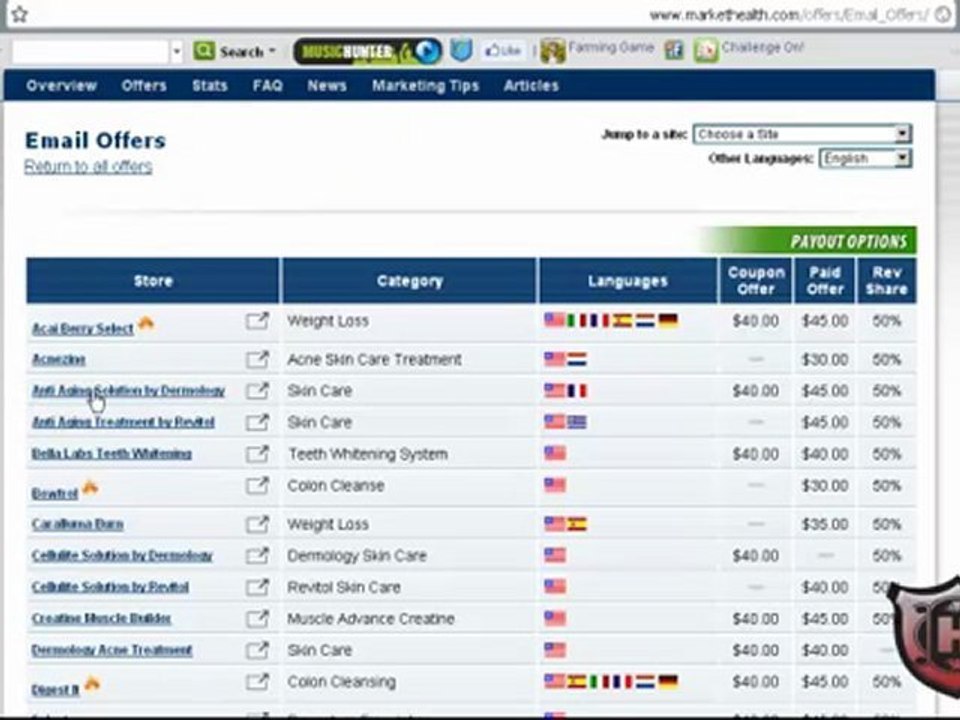Open external icon for Cellulite Solution by Revitol
The width and height of the screenshot is (960, 720).
click(257, 587)
